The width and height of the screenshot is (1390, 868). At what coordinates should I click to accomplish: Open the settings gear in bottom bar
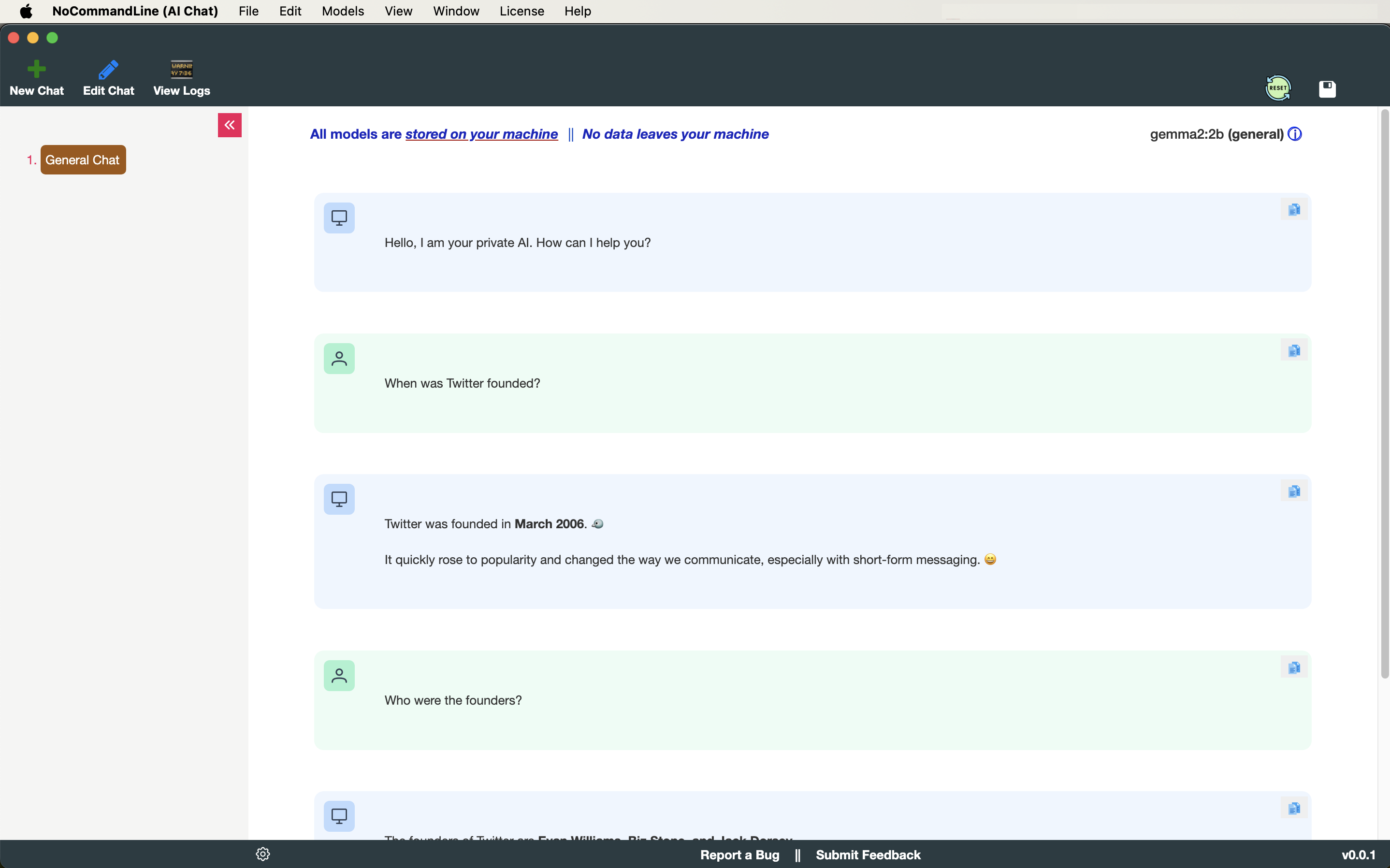[x=263, y=854]
